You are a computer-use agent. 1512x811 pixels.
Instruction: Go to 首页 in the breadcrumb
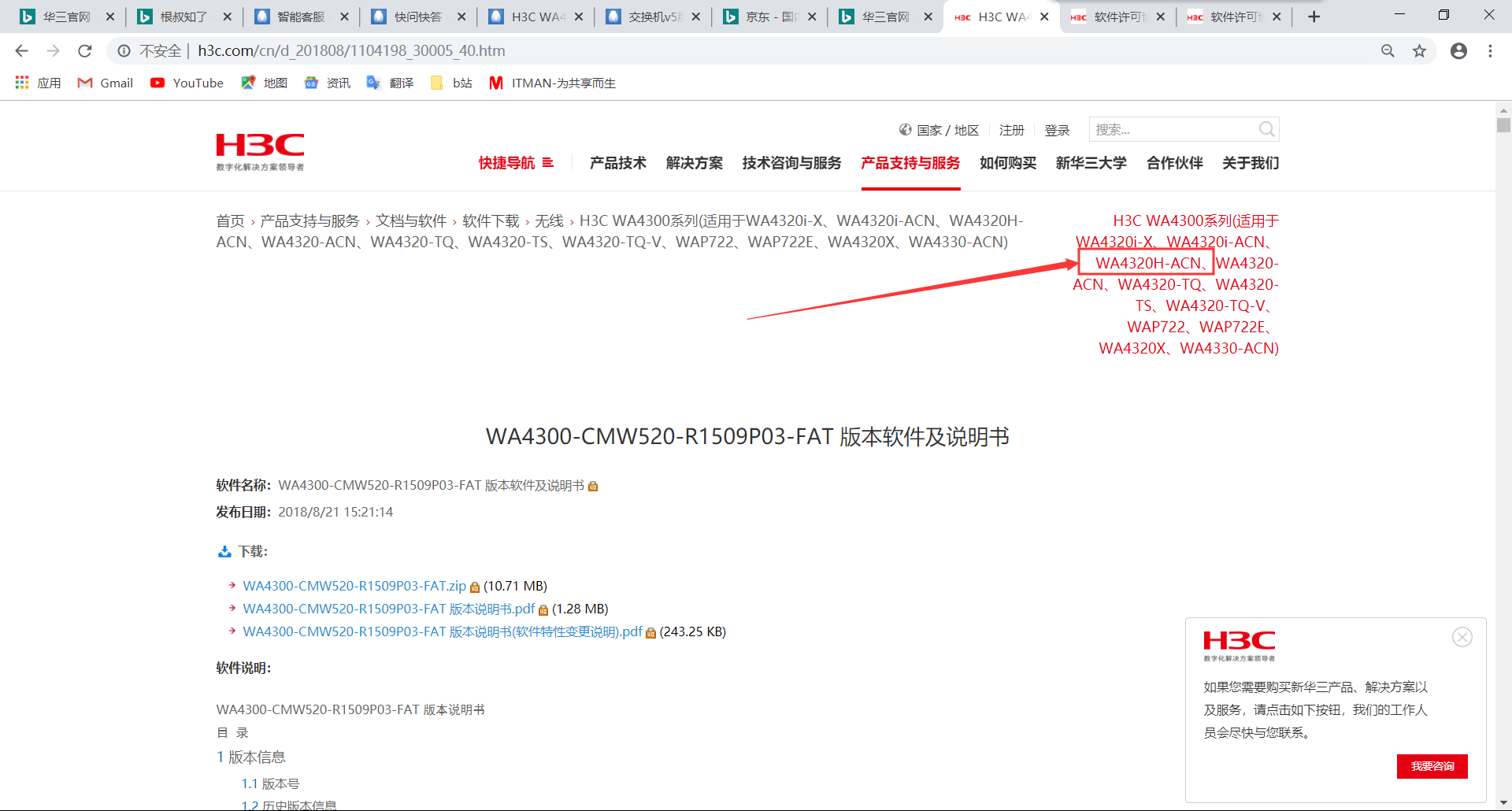(x=231, y=221)
